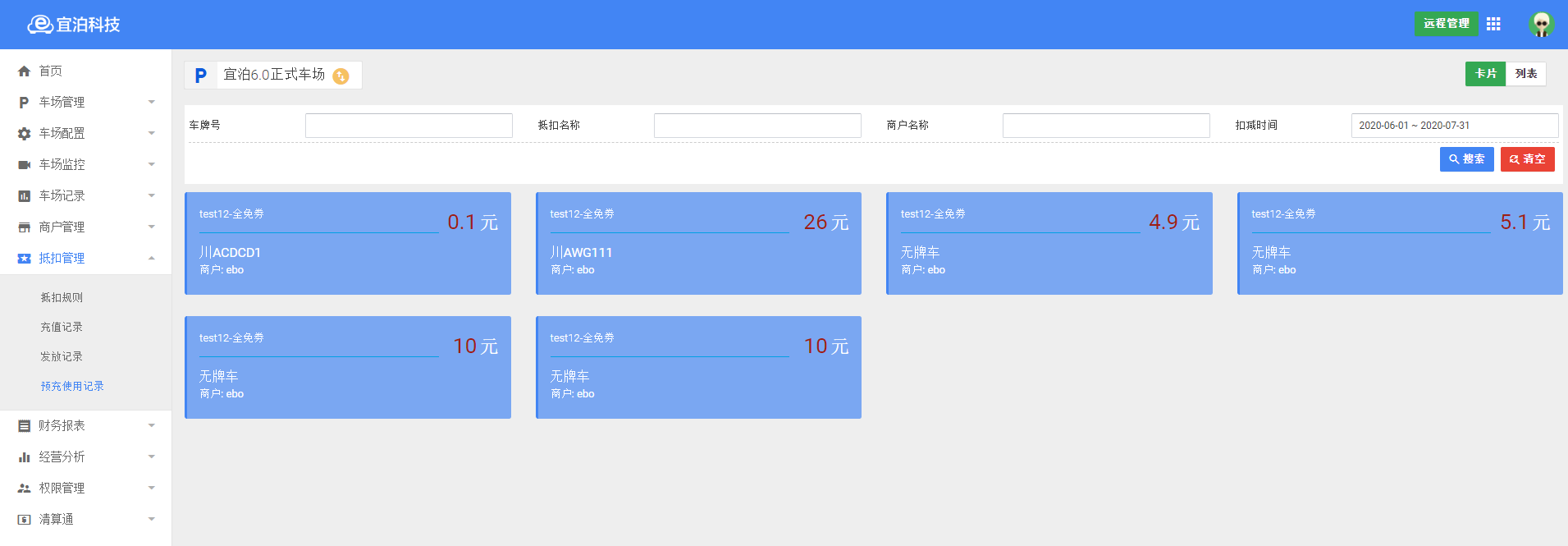The height and width of the screenshot is (546, 1568).
Task: Select the 川AWG111 coupon card
Action: tap(698, 243)
